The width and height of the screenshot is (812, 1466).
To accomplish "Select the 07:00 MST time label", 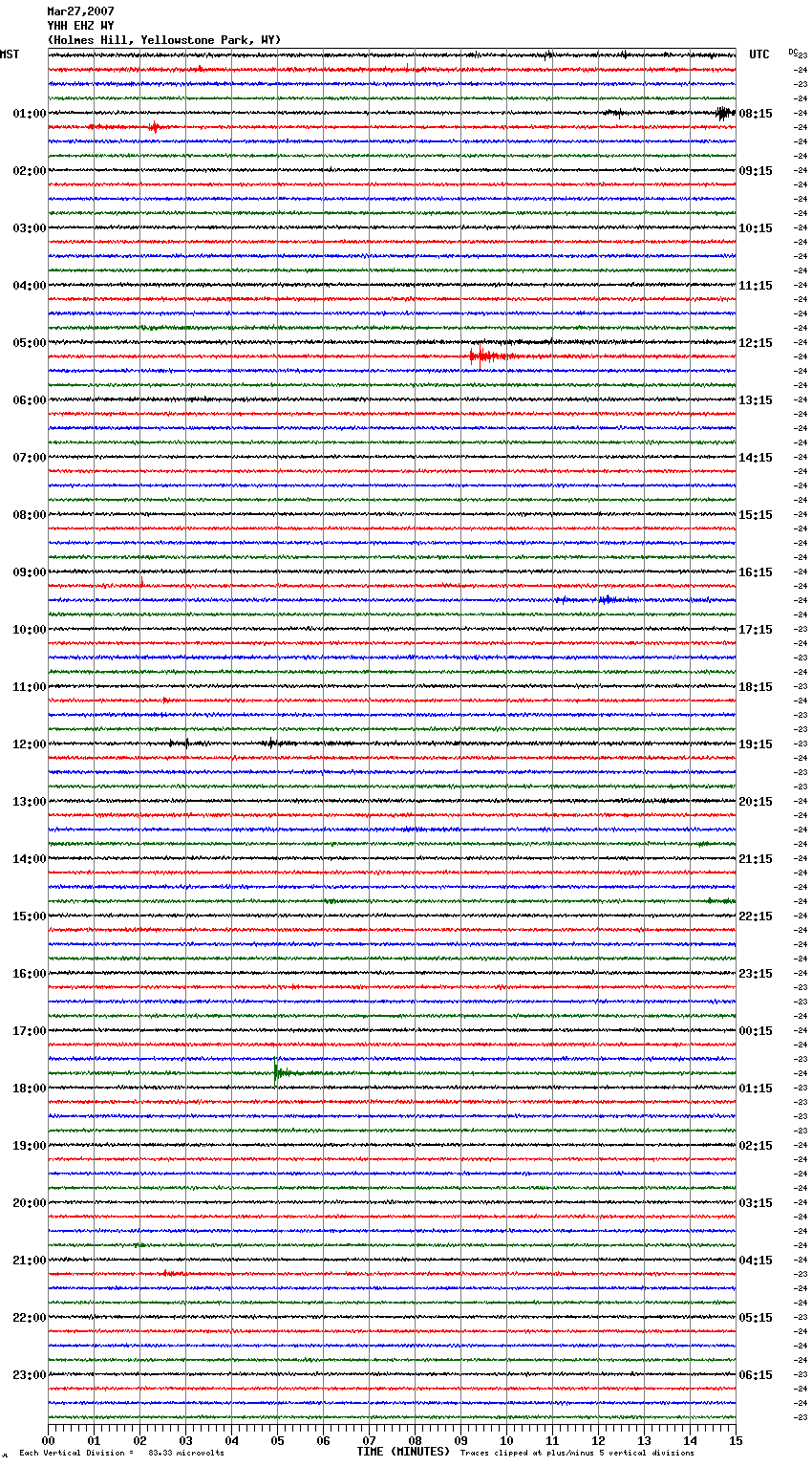I will point(30,458).
